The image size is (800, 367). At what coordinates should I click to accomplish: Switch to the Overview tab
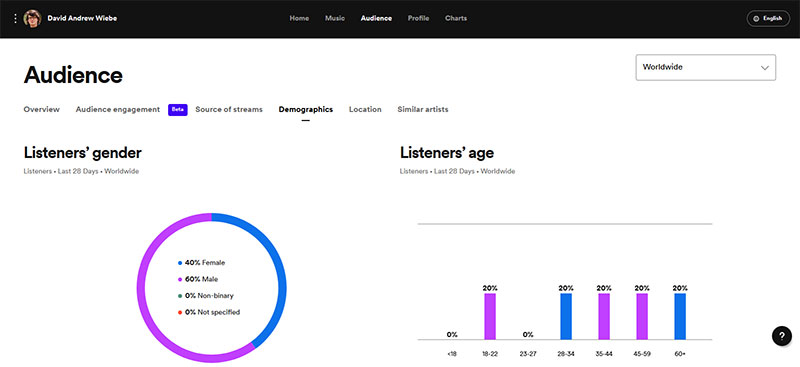[41, 109]
